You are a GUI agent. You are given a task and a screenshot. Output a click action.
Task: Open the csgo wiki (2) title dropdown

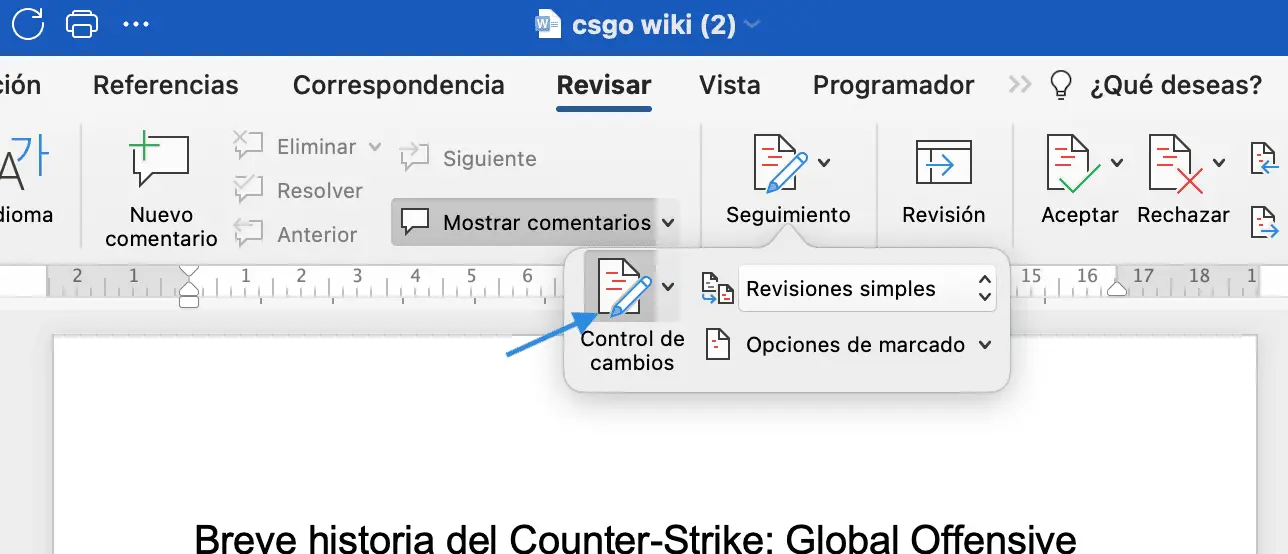coord(752,25)
